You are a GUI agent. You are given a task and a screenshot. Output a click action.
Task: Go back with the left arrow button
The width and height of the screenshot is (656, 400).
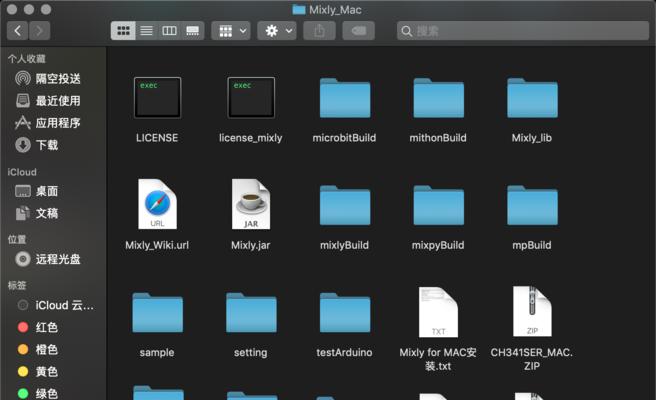[x=18, y=31]
